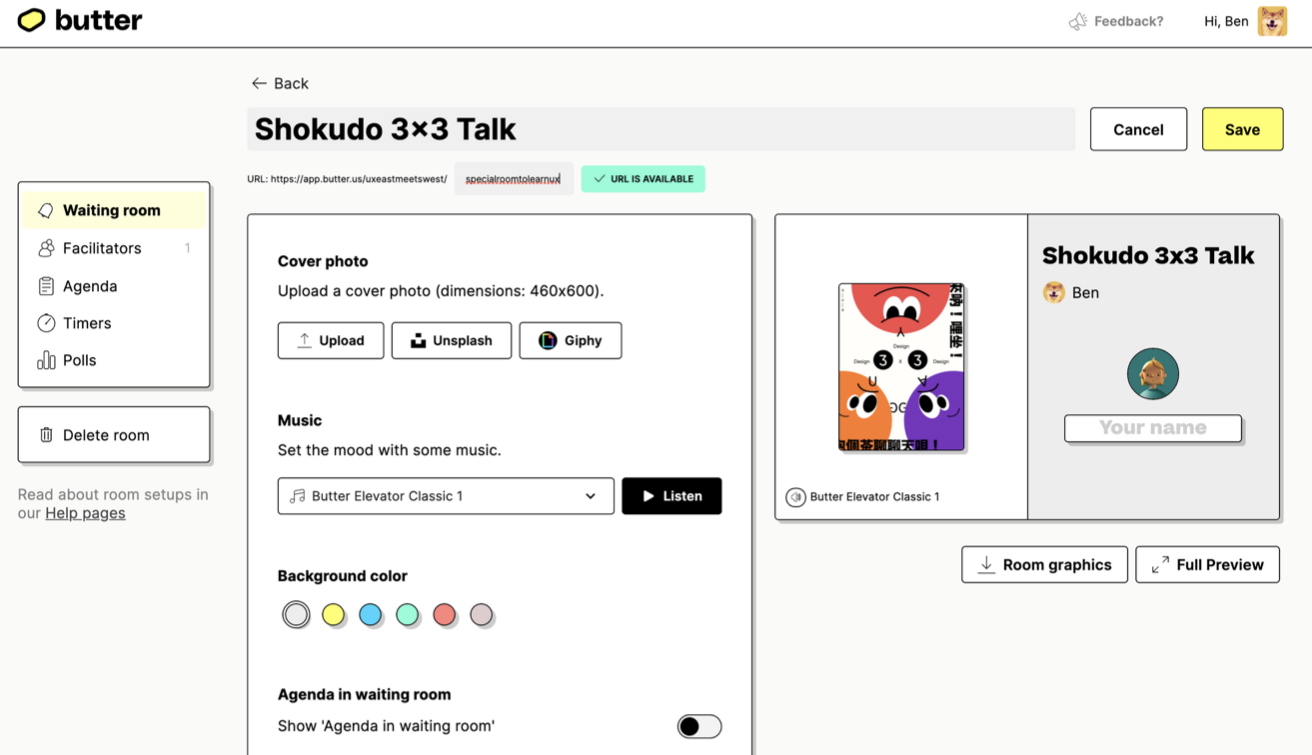Screen dimensions: 1312x755
Task: Open the Timers section
Action: pos(114,323)
